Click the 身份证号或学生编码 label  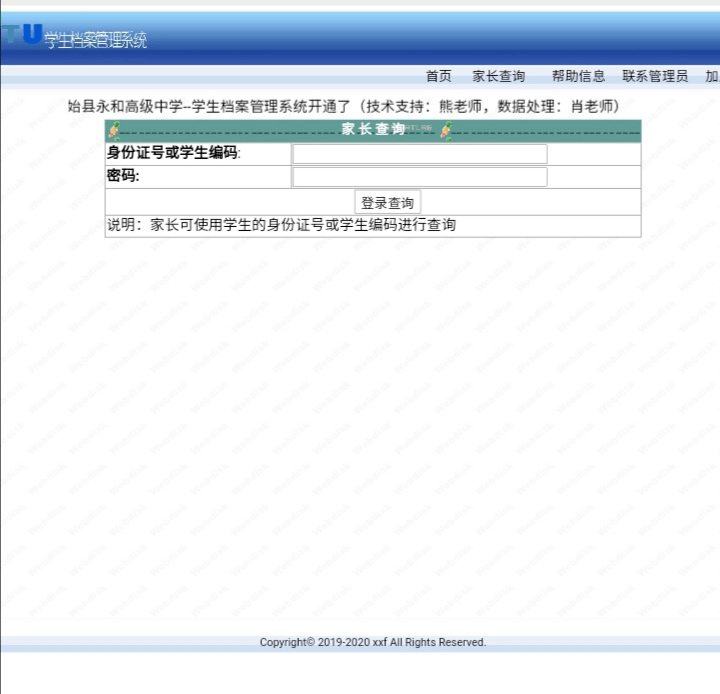click(x=173, y=153)
